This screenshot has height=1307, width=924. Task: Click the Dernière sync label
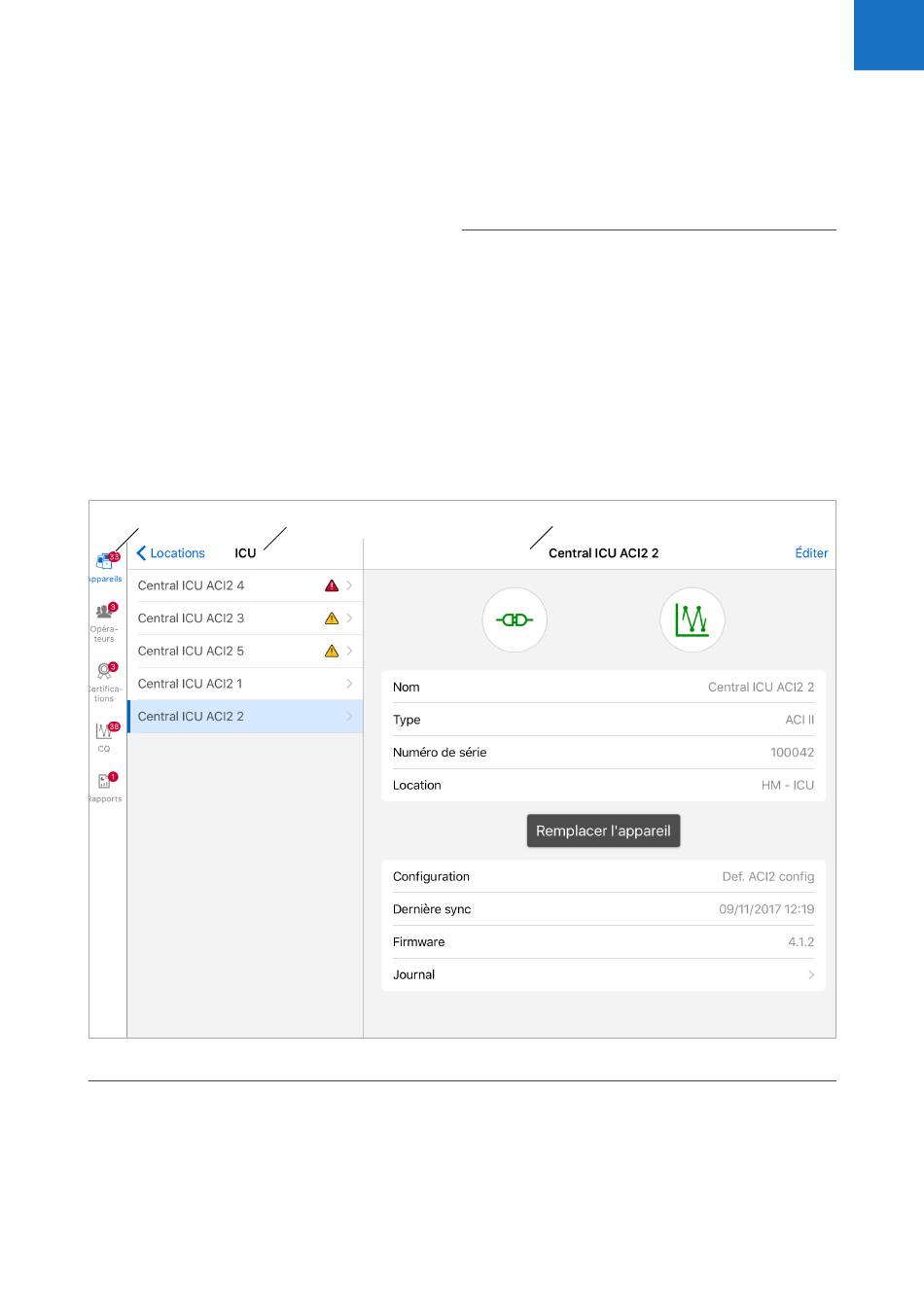432,909
